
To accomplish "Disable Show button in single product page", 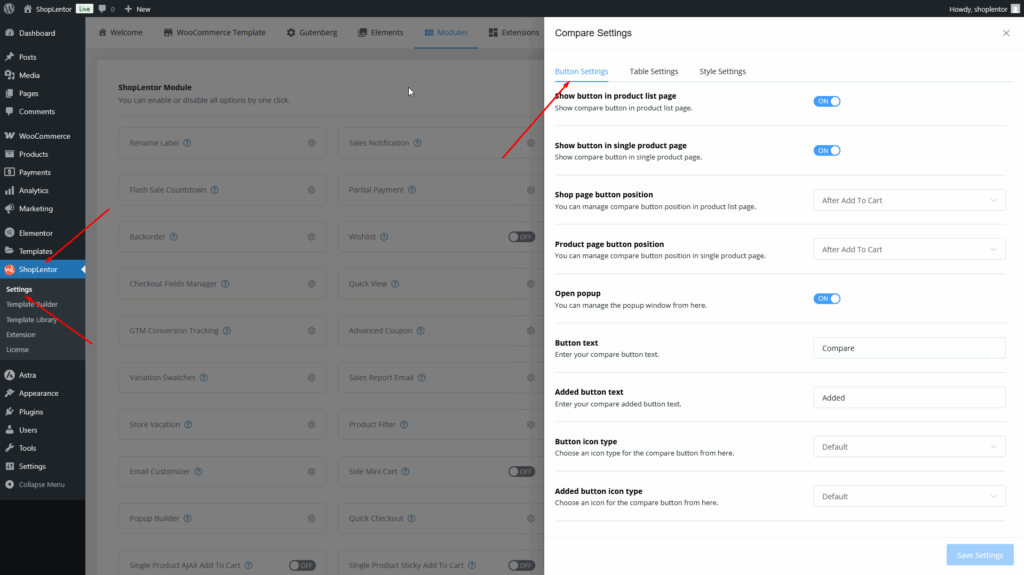I will click(x=827, y=151).
